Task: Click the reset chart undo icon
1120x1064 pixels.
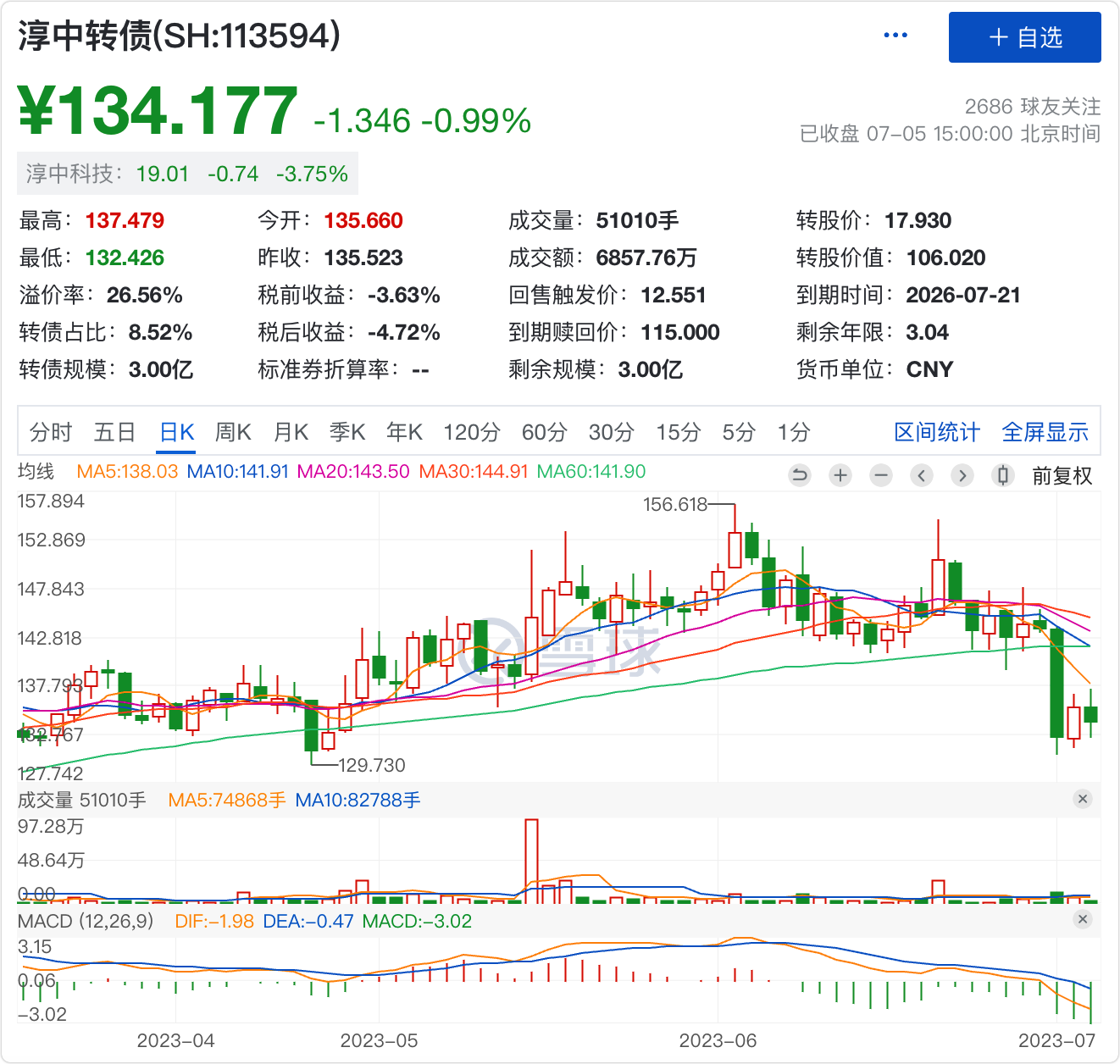Action: coord(799,475)
